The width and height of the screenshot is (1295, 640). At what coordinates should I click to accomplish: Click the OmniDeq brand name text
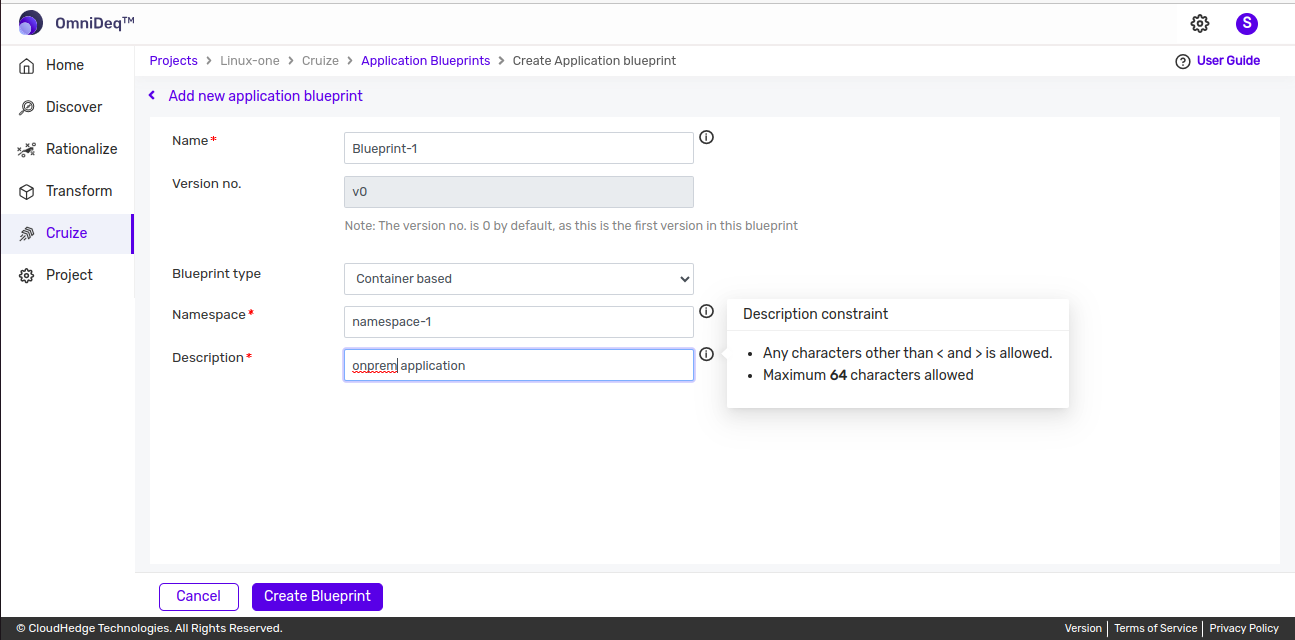click(95, 23)
